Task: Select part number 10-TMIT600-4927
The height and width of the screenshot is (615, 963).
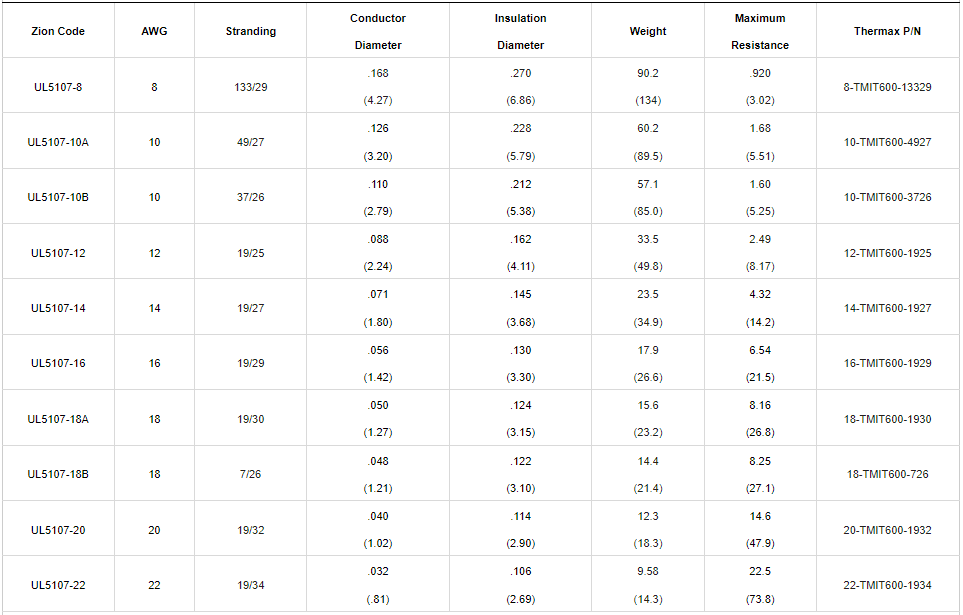Action: [887, 142]
